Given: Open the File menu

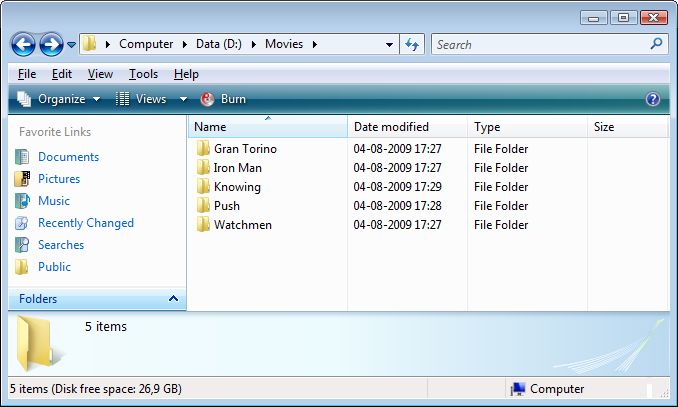Looking at the screenshot, I should pyautogui.click(x=27, y=74).
